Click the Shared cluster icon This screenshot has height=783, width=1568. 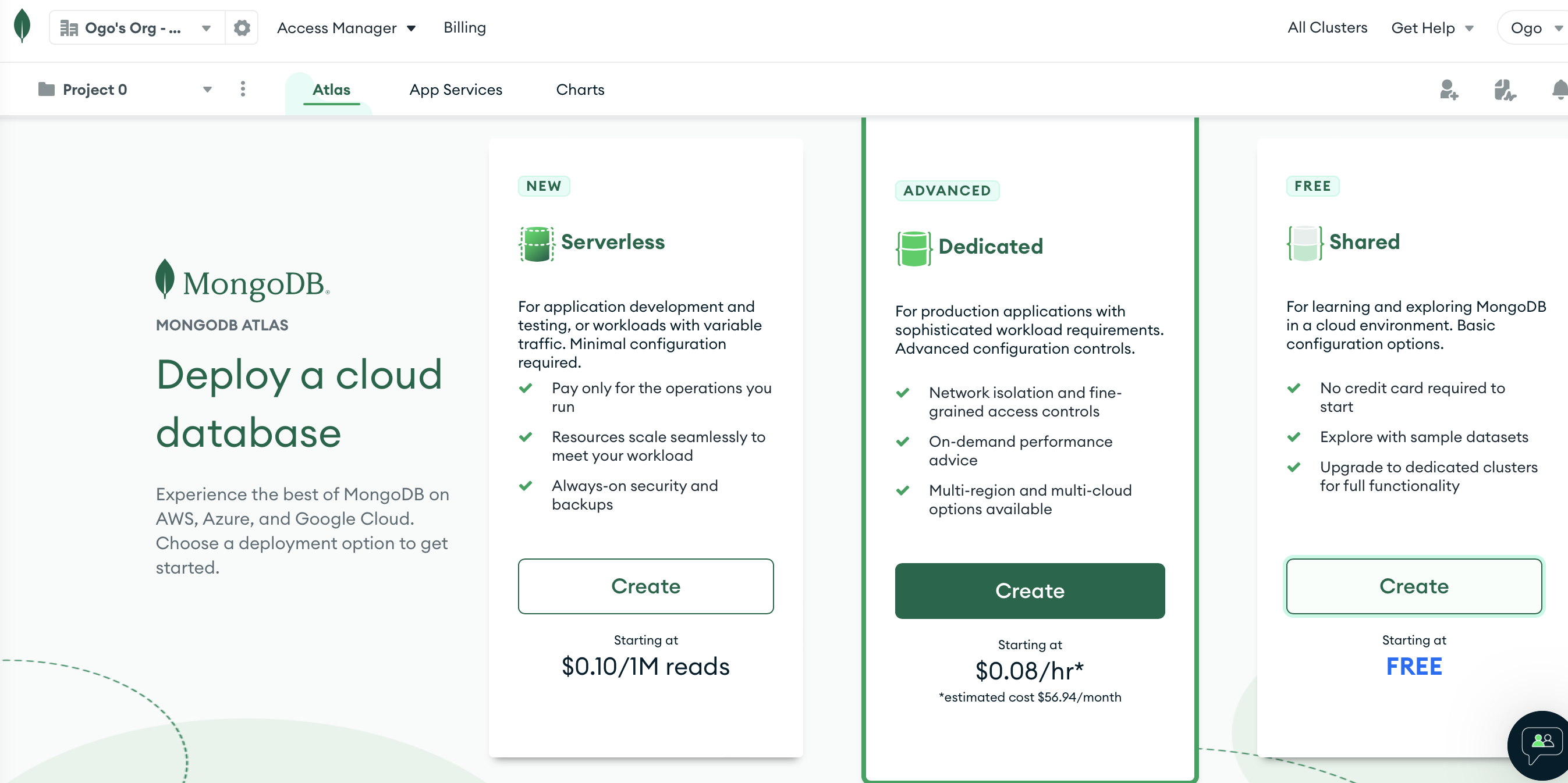(1304, 243)
